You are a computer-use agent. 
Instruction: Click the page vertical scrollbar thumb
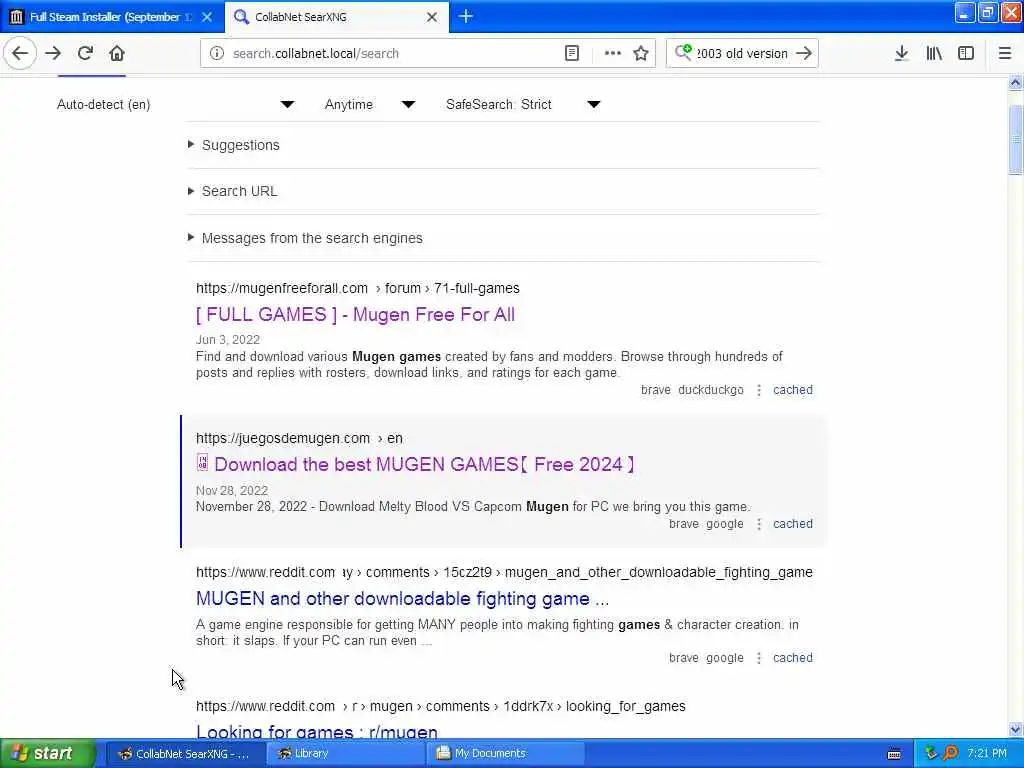point(1015,139)
